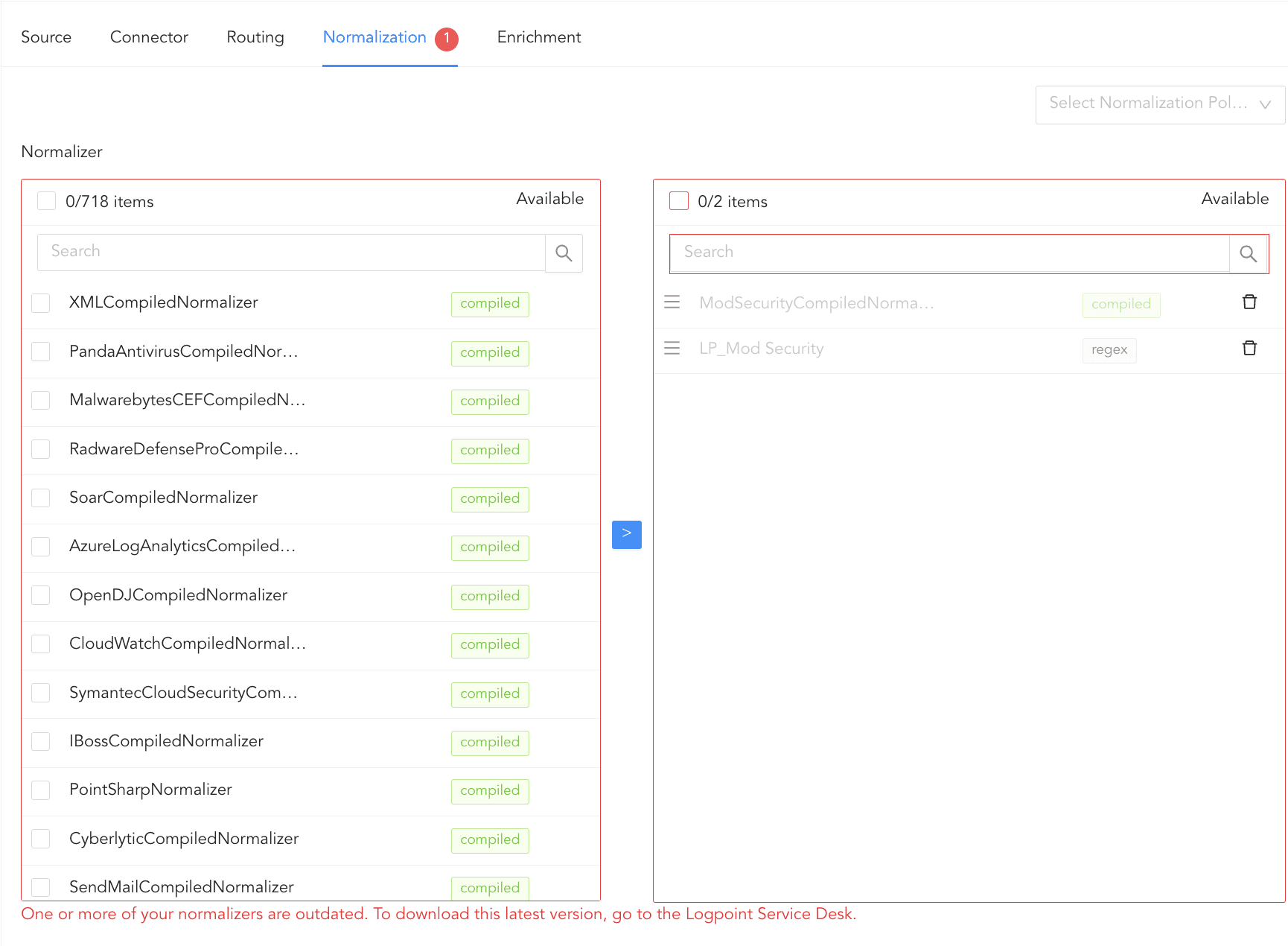The image size is (1288, 946).
Task: Grab the drag handle of LP_Mod Security
Action: (672, 349)
